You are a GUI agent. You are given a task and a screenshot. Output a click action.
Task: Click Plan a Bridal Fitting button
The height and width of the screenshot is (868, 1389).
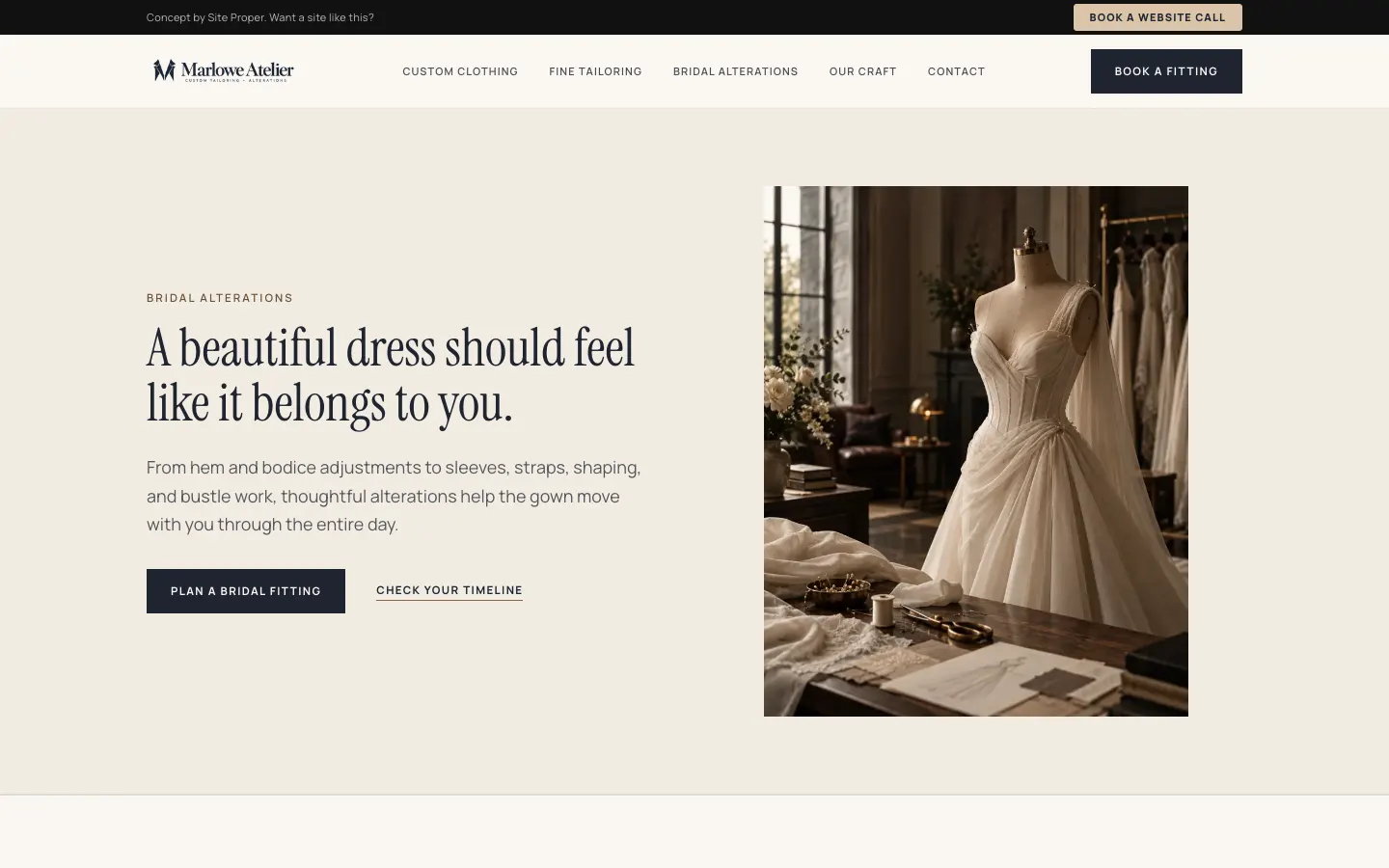pyautogui.click(x=246, y=591)
